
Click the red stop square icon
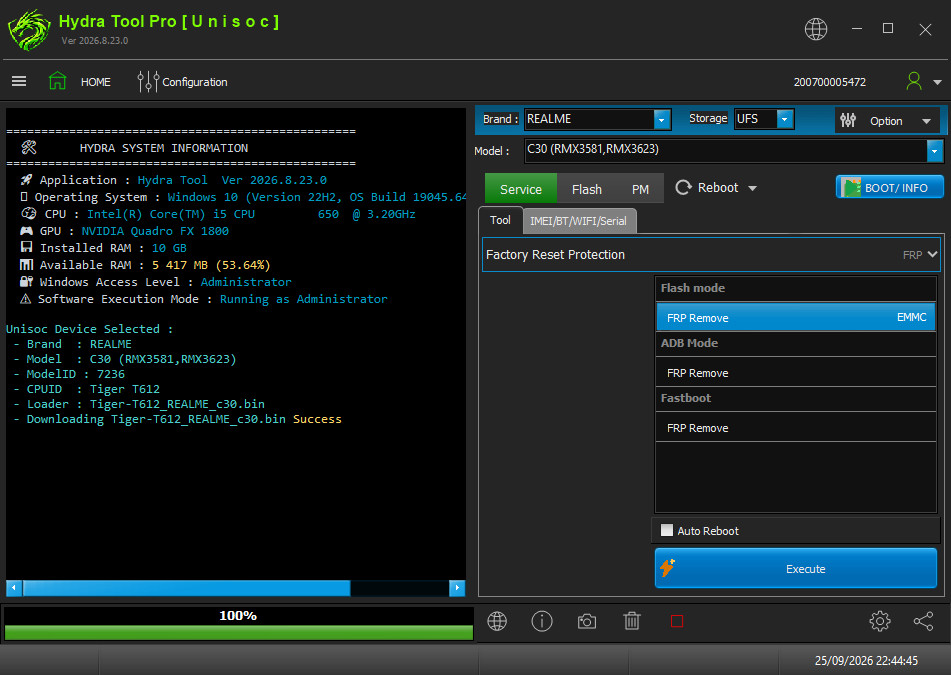point(677,621)
